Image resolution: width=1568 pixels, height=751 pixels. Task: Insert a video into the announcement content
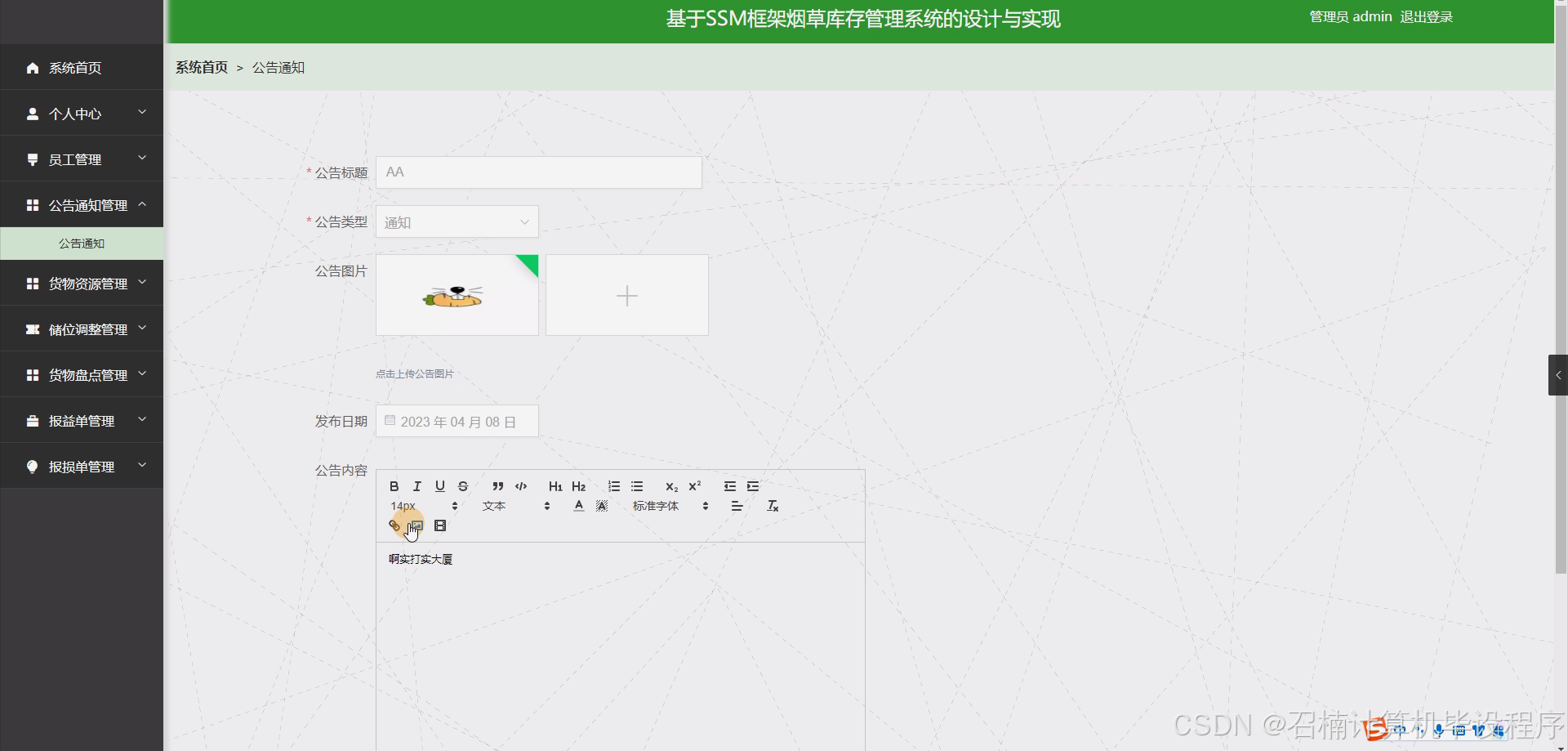[x=440, y=525]
